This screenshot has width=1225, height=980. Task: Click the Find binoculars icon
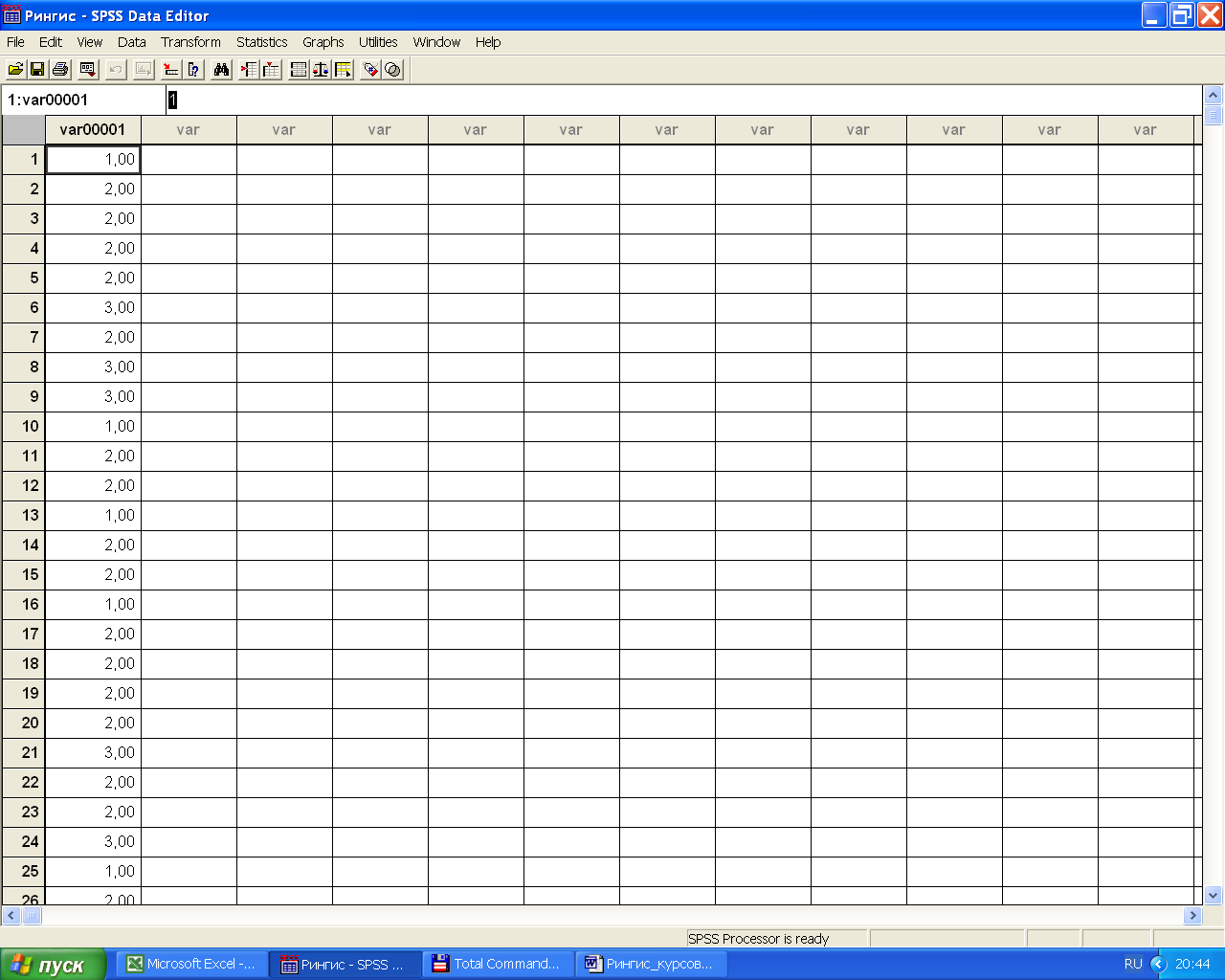pos(221,69)
